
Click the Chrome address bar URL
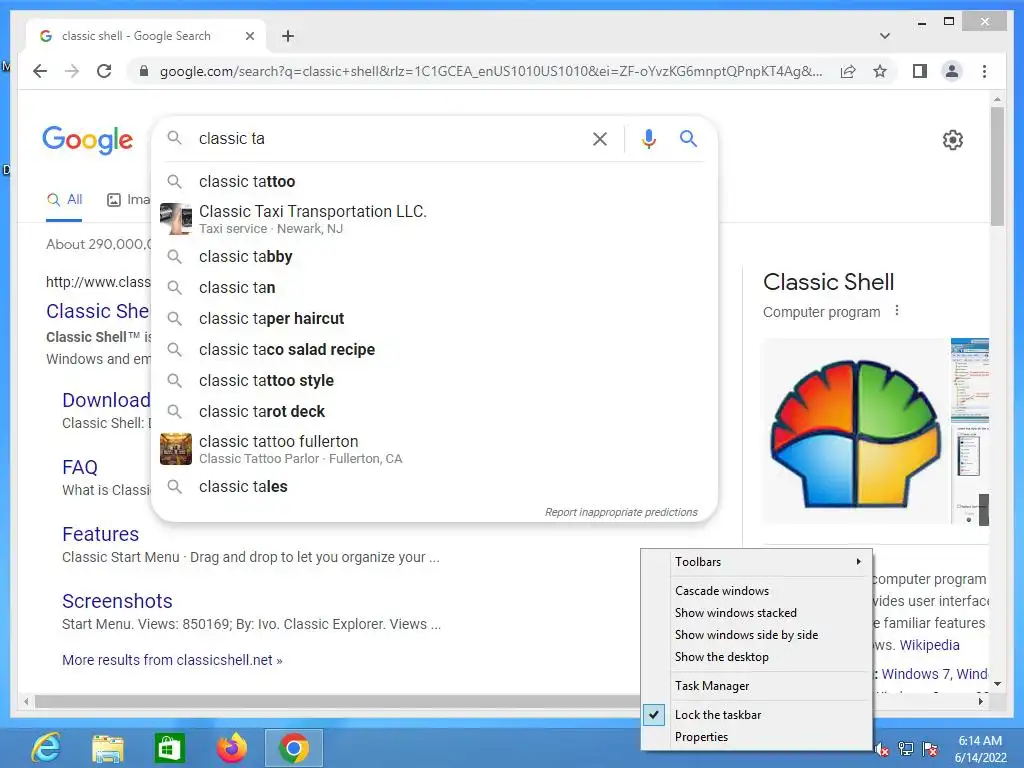(490, 71)
